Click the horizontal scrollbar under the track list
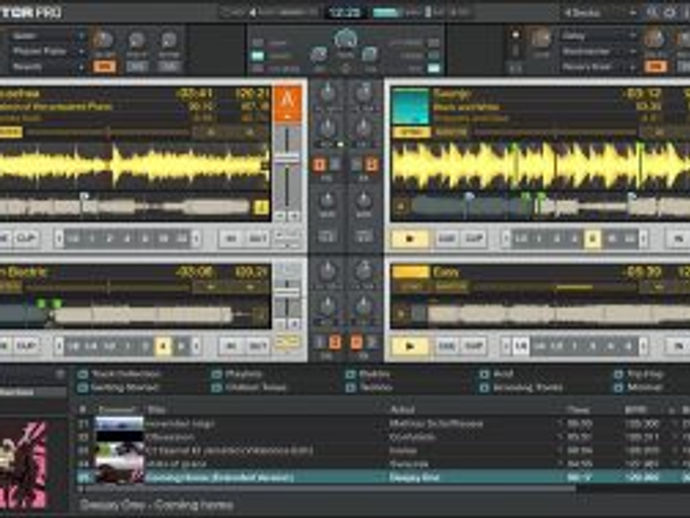The width and height of the screenshot is (690, 518). click(330, 488)
